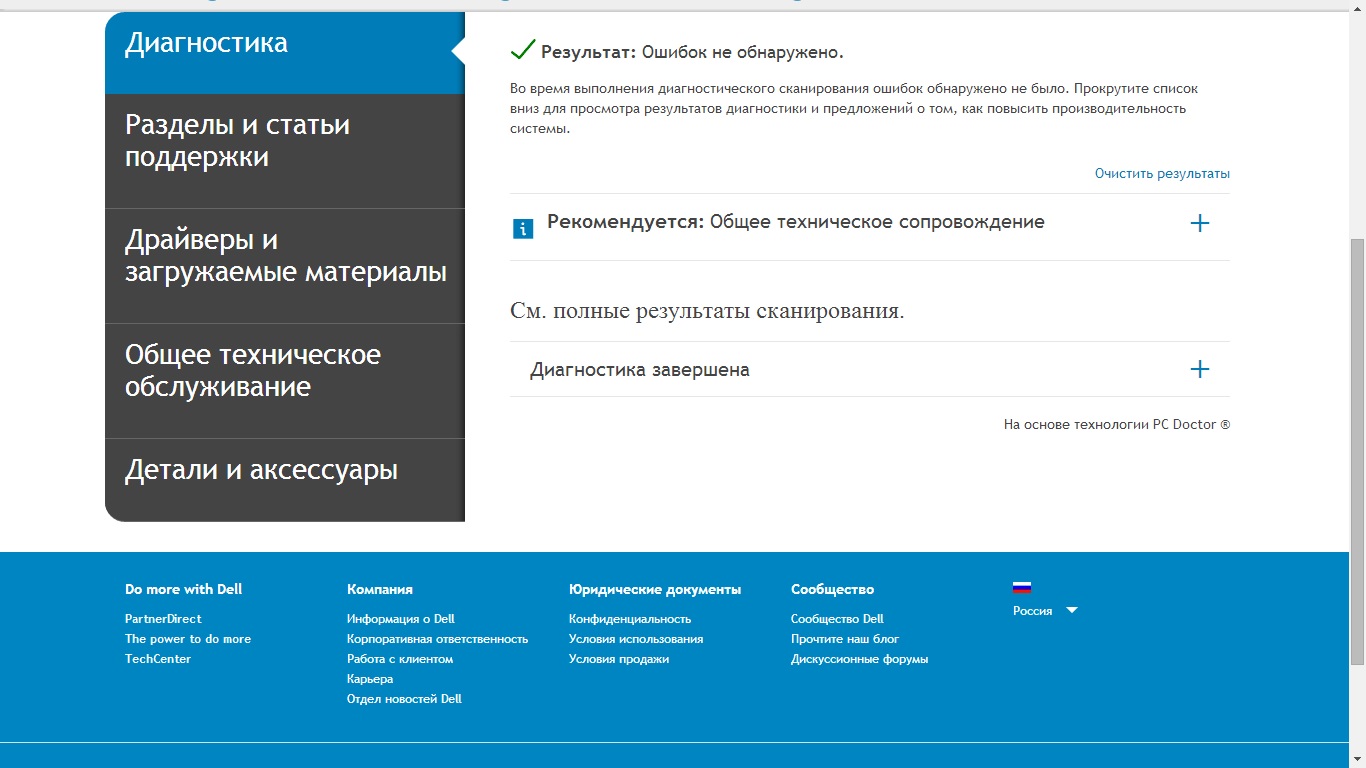Image resolution: width=1366 pixels, height=768 pixels.
Task: Click the Russian flag icon in footer
Action: 1021,588
